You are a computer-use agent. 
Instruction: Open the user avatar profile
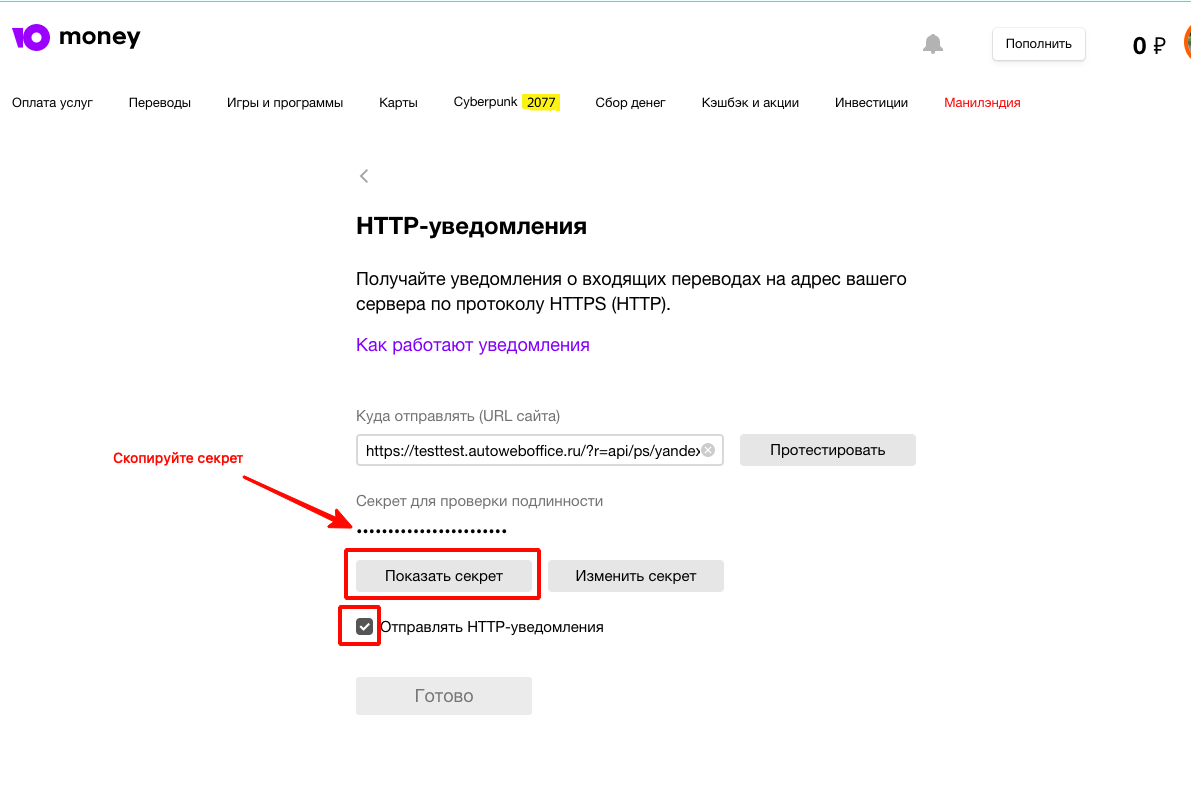point(1186,43)
